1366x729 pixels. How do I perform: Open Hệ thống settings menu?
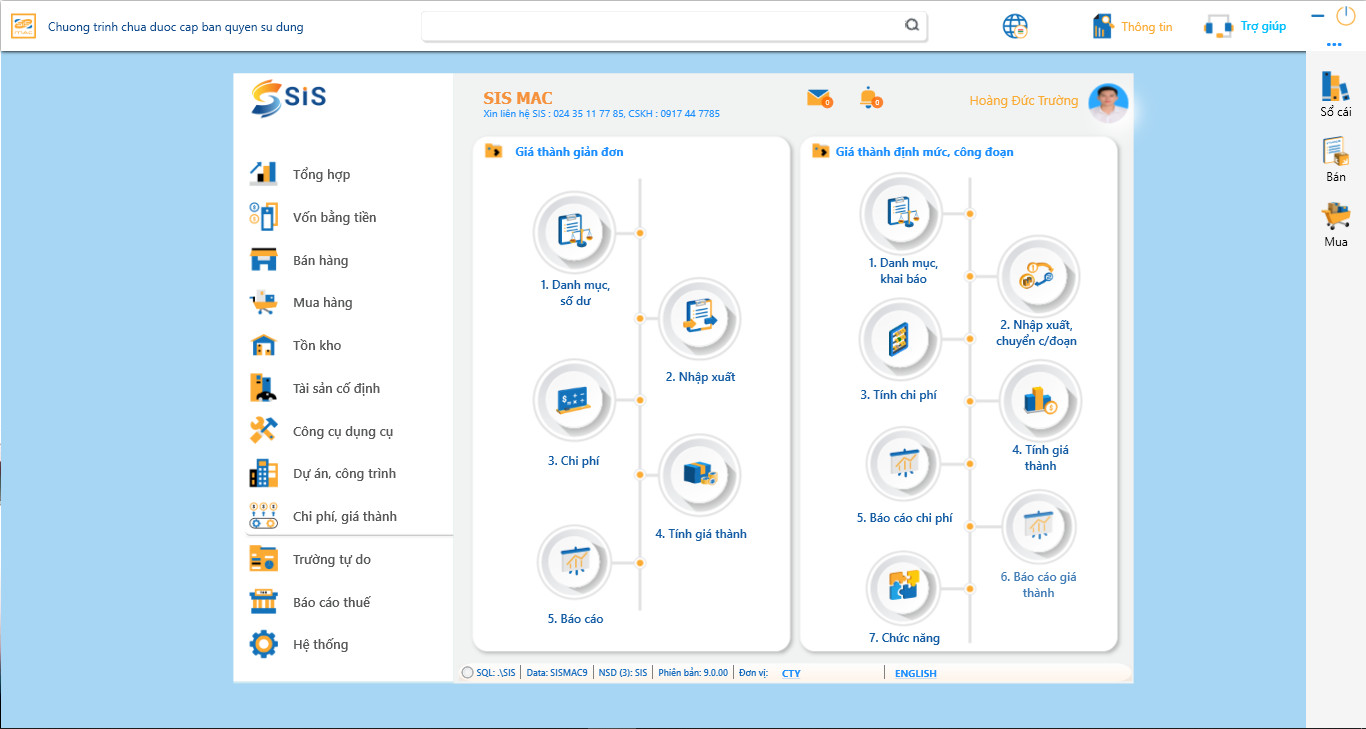coord(320,645)
